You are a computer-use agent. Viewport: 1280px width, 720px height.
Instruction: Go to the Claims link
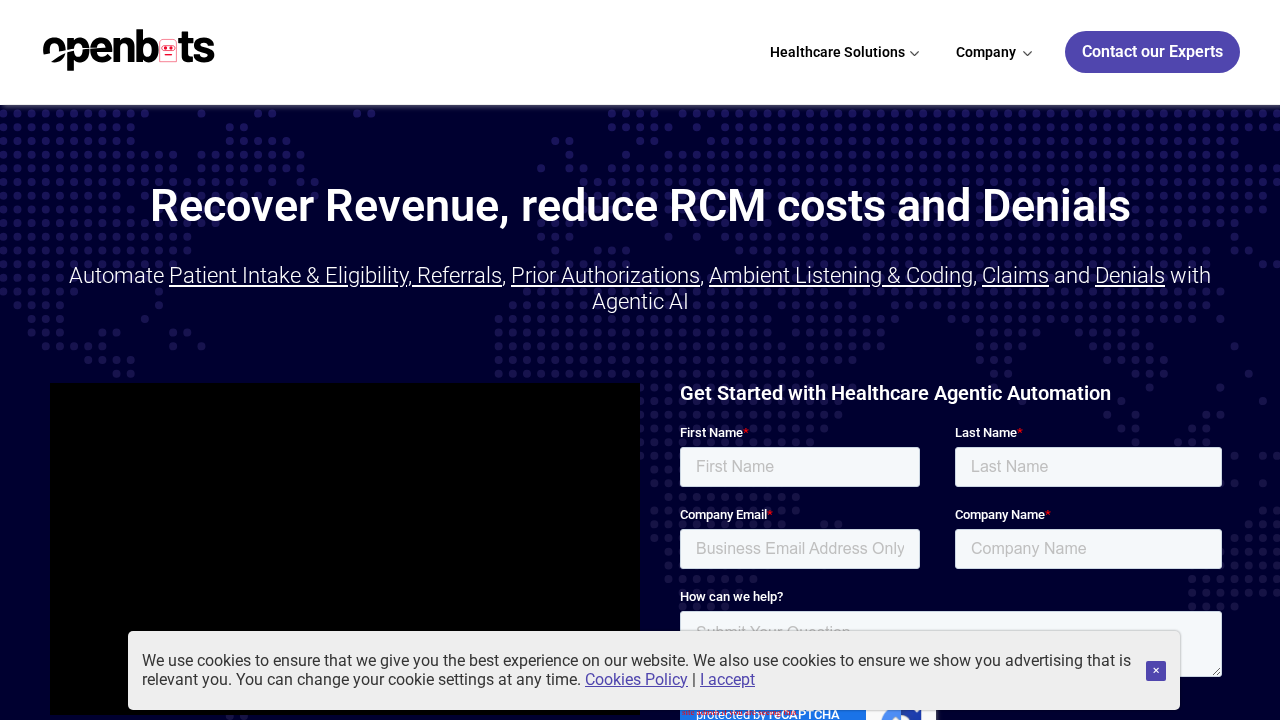click(x=1015, y=275)
